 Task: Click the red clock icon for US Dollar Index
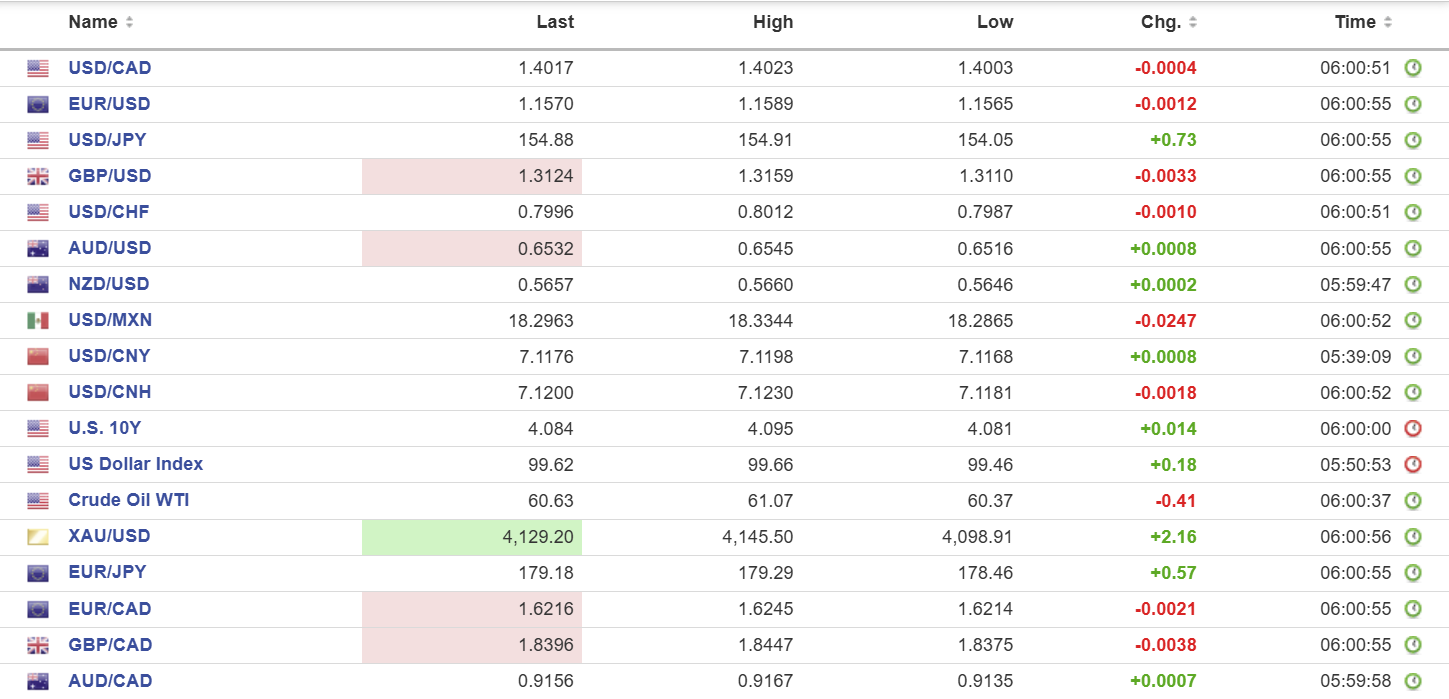1413,465
